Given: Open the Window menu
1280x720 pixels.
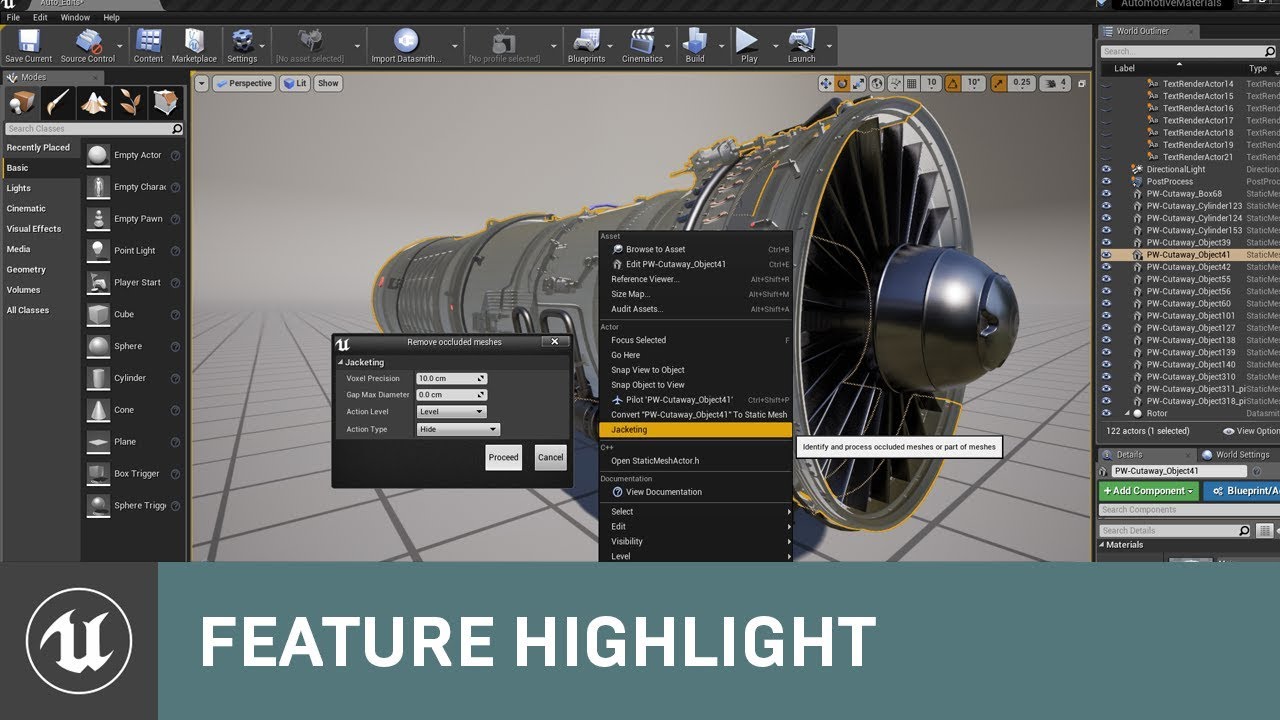Looking at the screenshot, I should click(x=75, y=17).
